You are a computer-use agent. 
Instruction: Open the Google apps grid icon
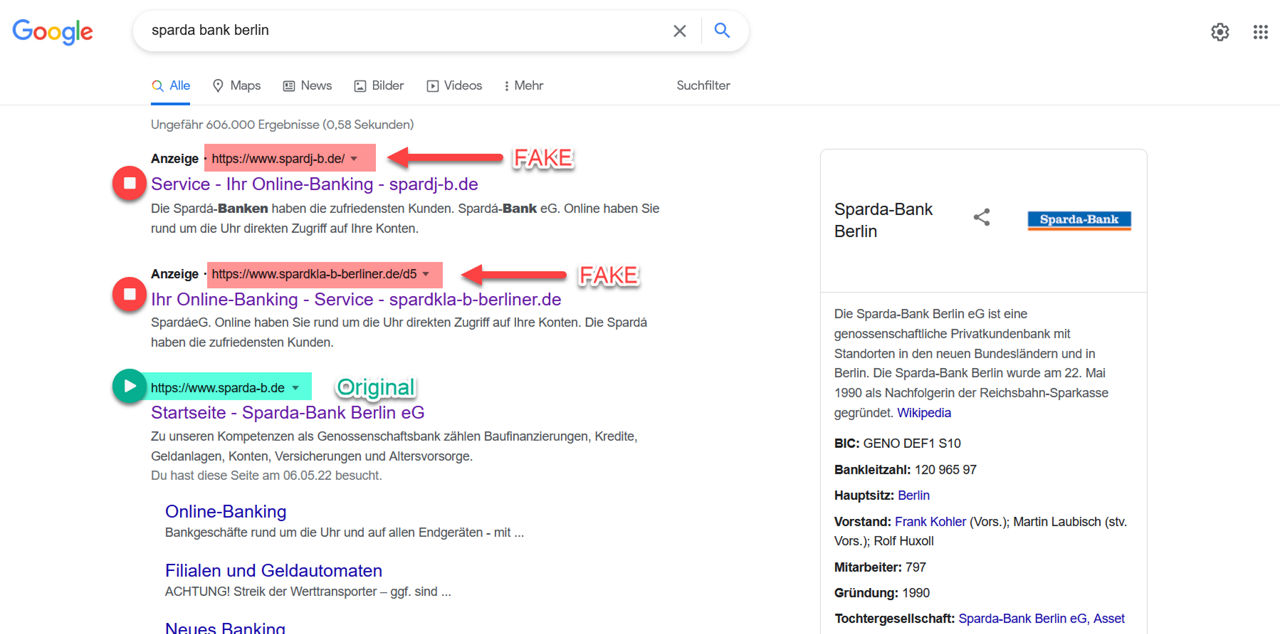[x=1261, y=32]
